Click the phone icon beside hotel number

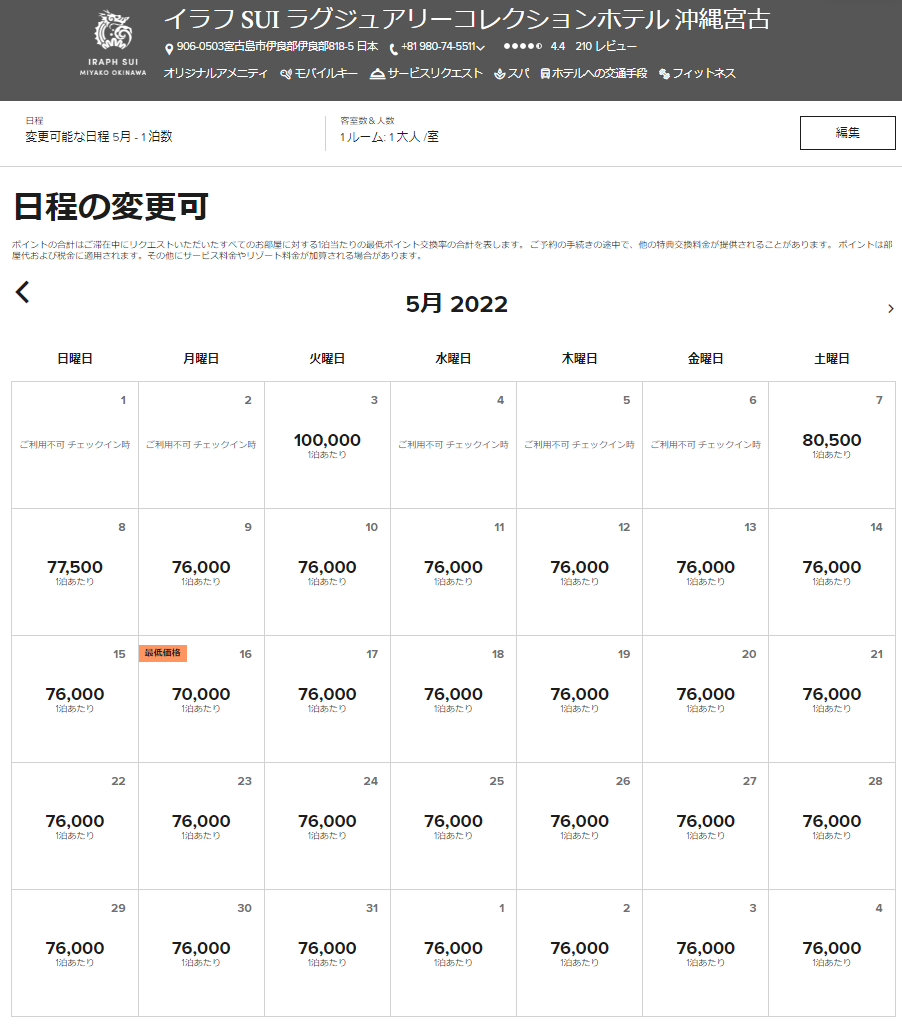(393, 48)
